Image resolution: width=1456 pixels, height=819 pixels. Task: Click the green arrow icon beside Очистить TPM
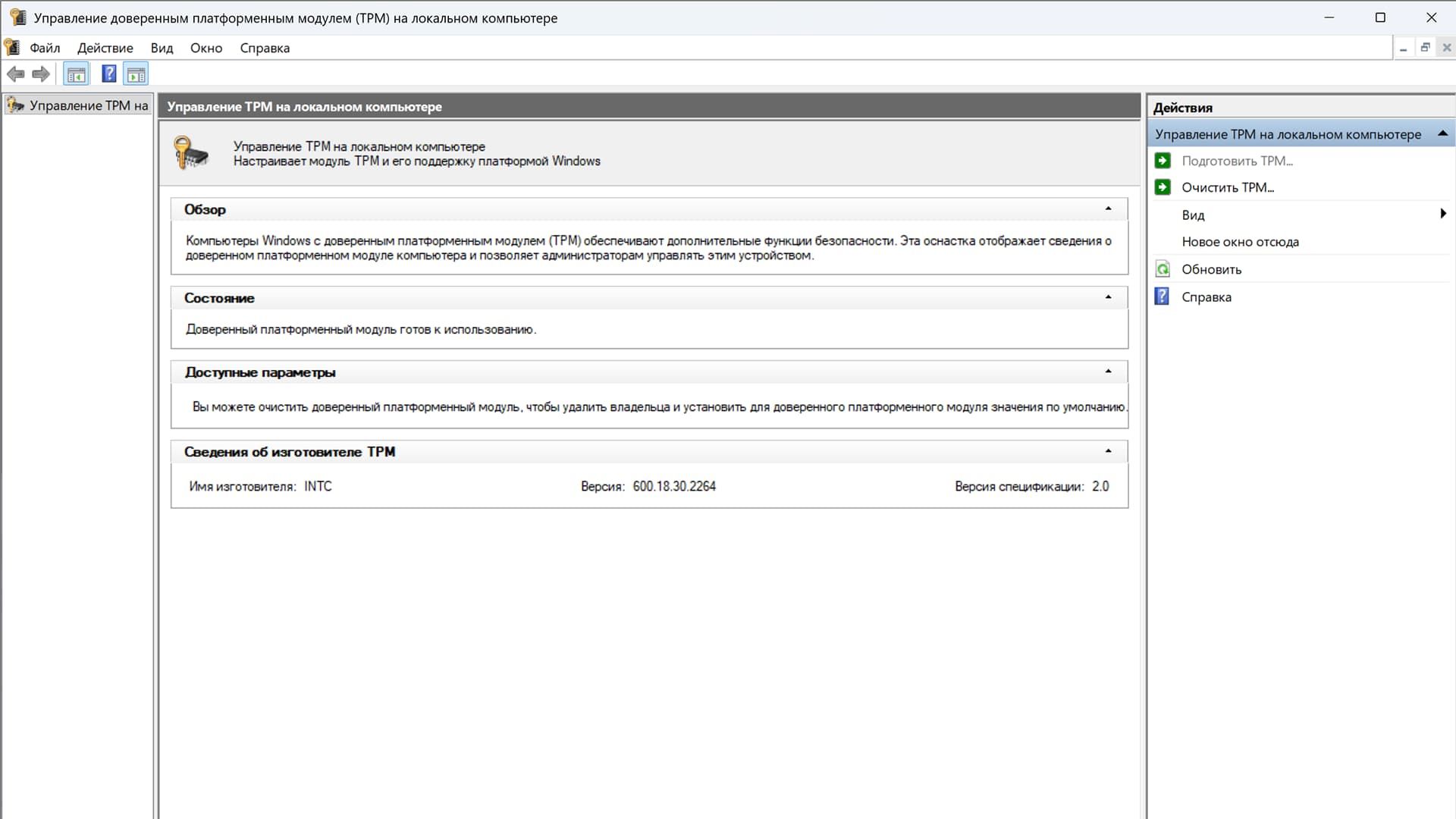coord(1163,187)
